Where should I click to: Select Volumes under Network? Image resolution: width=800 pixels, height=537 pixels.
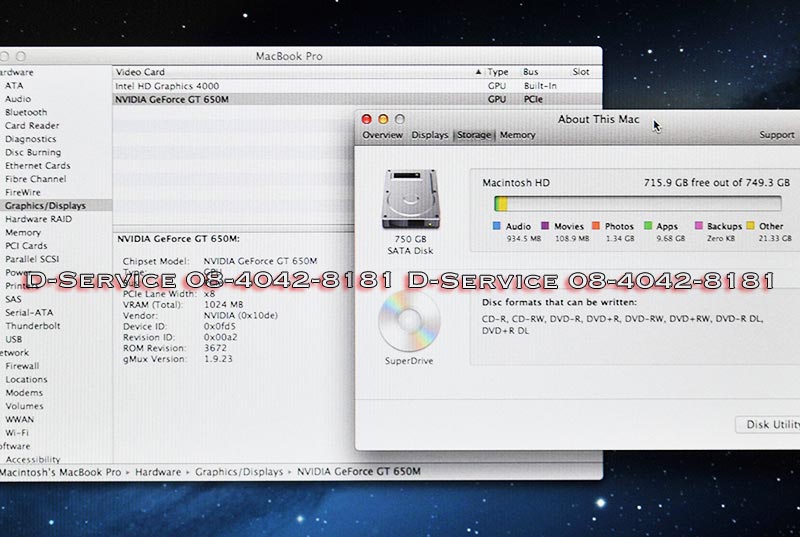coord(24,406)
